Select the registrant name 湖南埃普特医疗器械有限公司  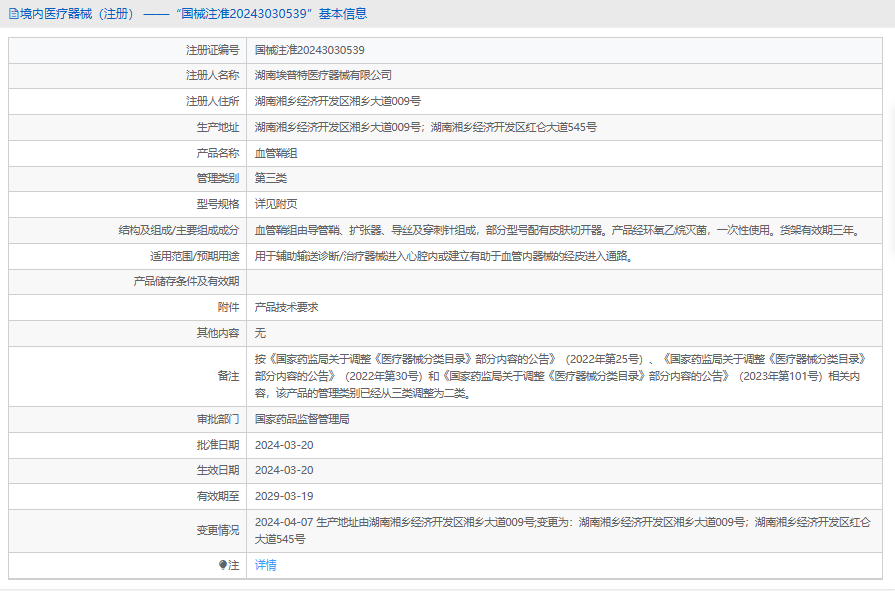[323, 75]
